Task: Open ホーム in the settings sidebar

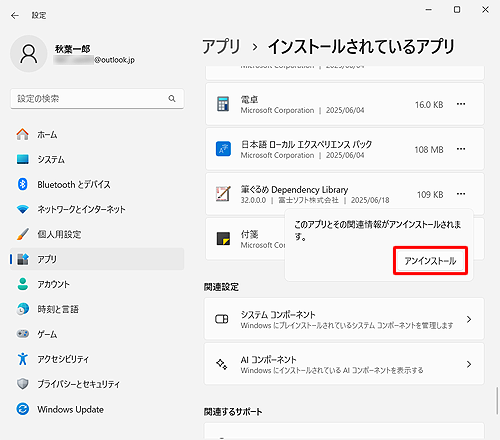Action: click(97, 134)
